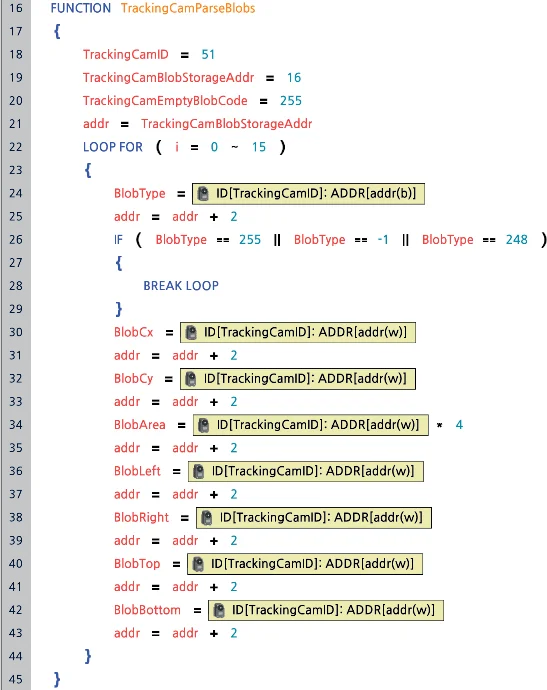Click device icon in BlobLeft address block
This screenshot has width=547, height=690.
[199, 471]
